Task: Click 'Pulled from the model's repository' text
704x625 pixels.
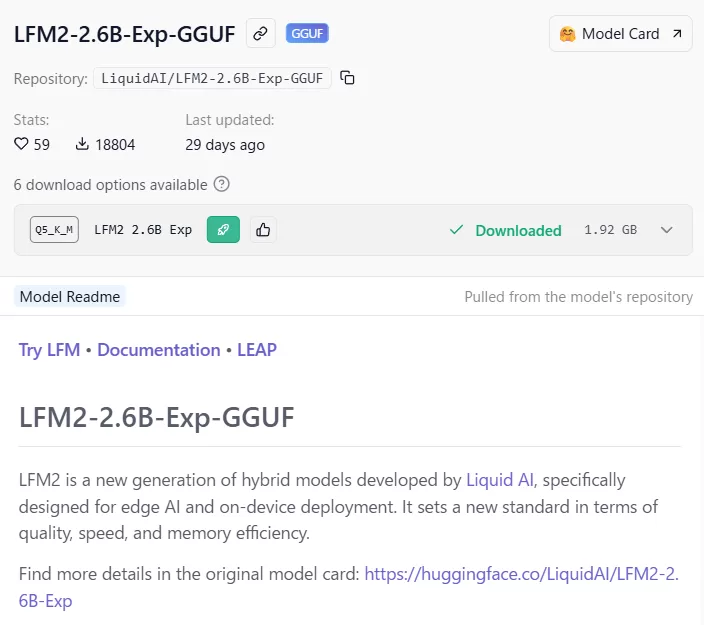Action: (x=578, y=297)
